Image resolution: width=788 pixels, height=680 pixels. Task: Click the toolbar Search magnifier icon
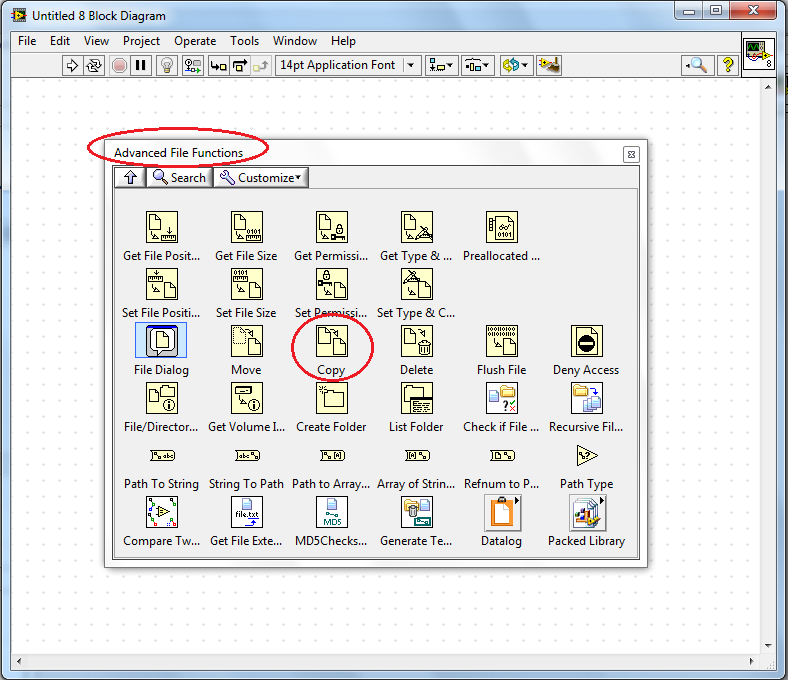[x=697, y=65]
